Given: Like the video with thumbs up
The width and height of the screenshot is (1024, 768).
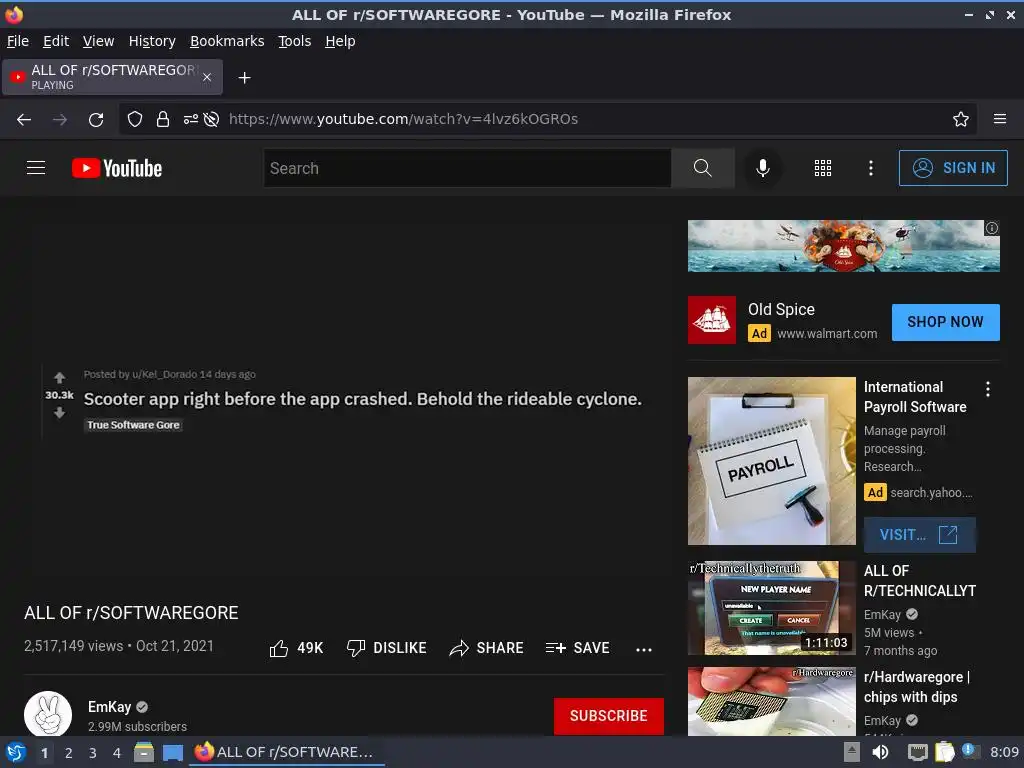Looking at the screenshot, I should click(296, 648).
